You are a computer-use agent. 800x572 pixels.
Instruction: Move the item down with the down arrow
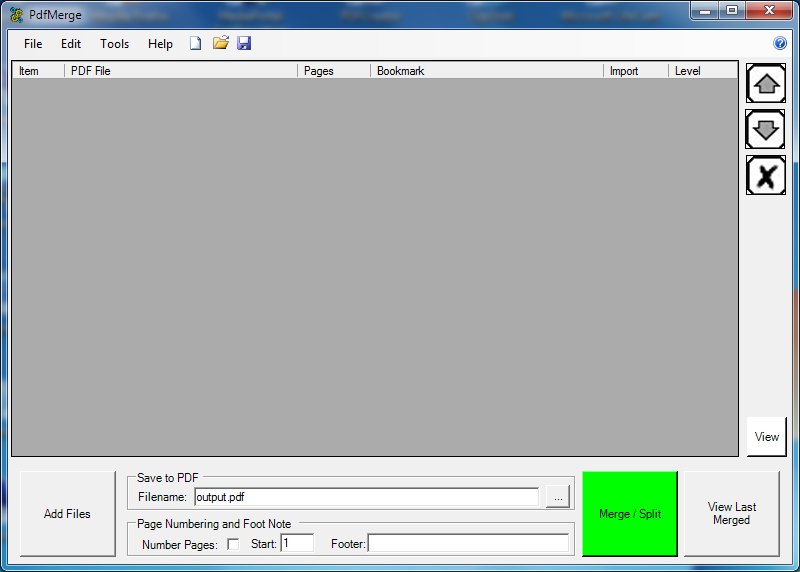tap(766, 130)
